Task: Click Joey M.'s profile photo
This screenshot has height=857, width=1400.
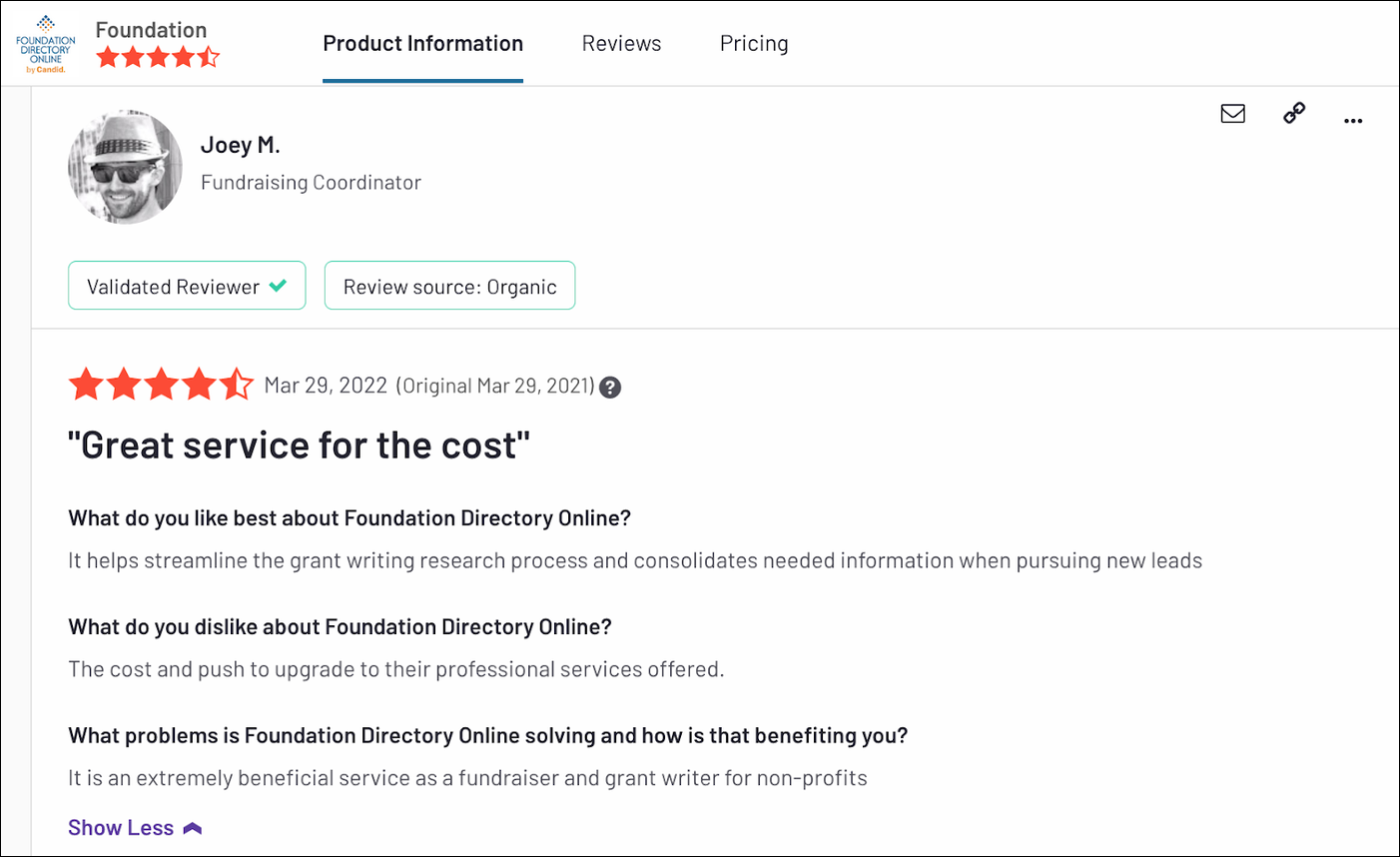Action: (x=125, y=166)
